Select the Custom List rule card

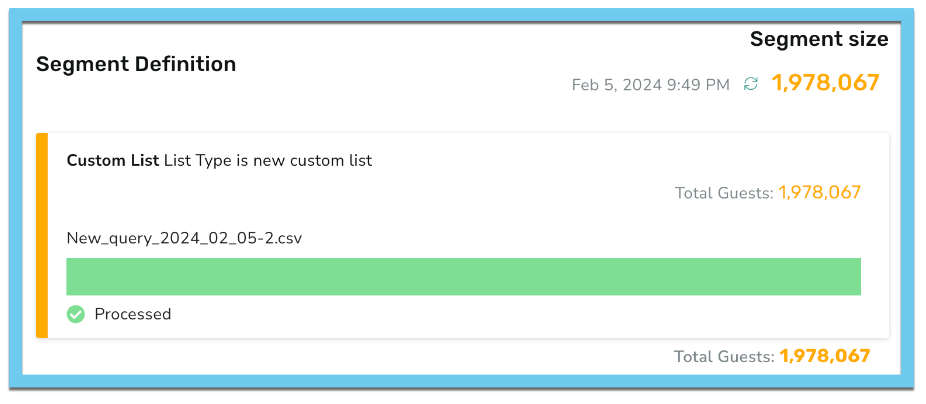coord(462,236)
